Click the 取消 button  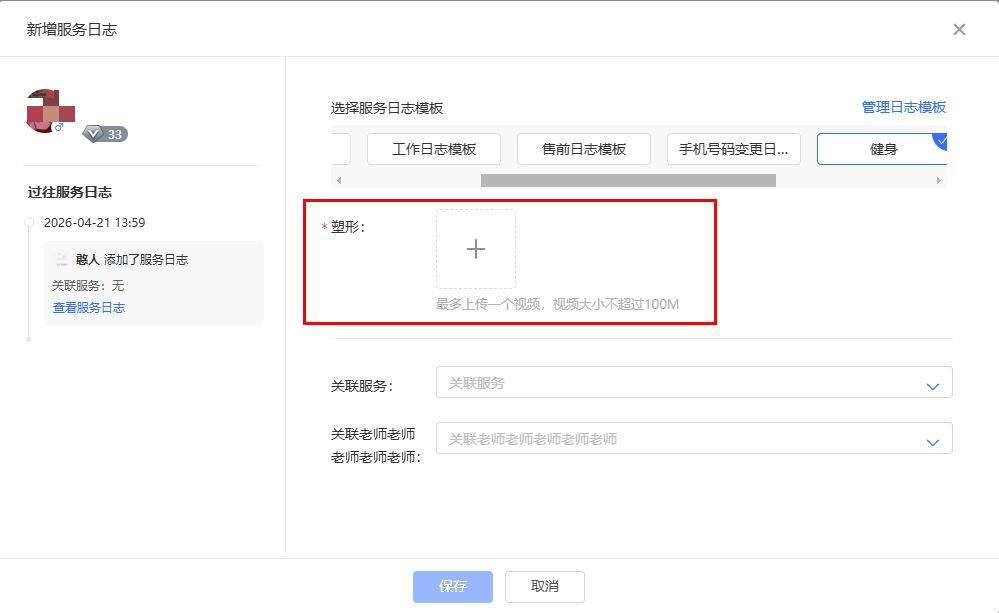(x=545, y=586)
